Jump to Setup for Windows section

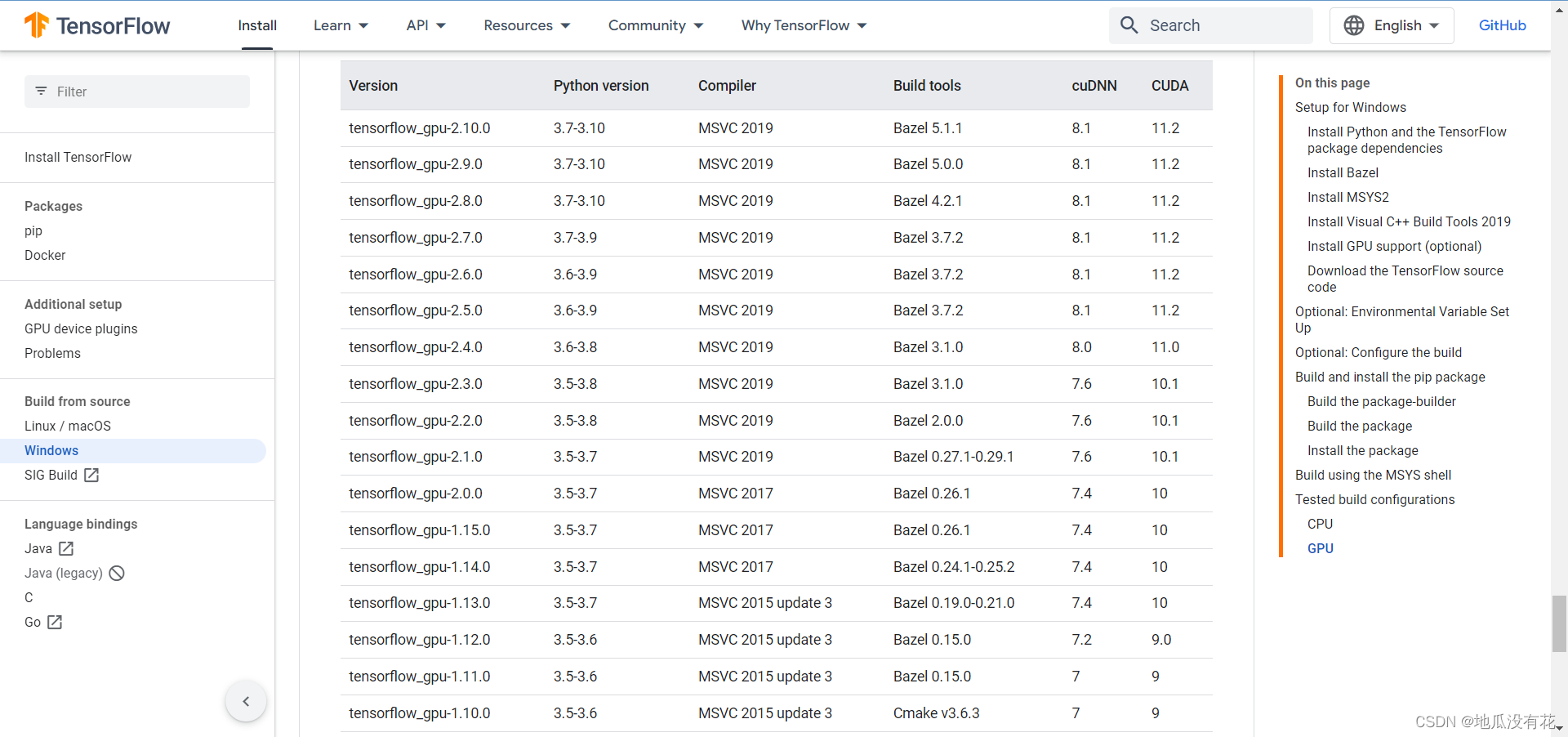[1350, 107]
